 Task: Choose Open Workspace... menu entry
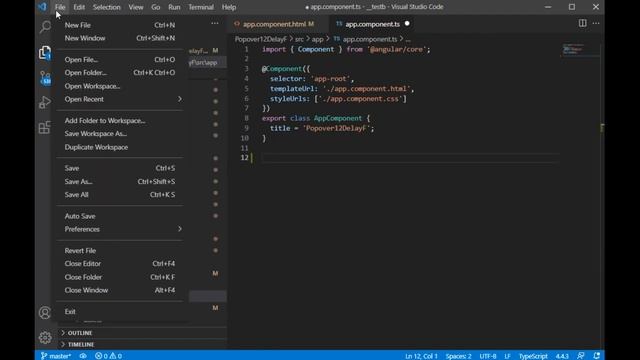pos(120,86)
